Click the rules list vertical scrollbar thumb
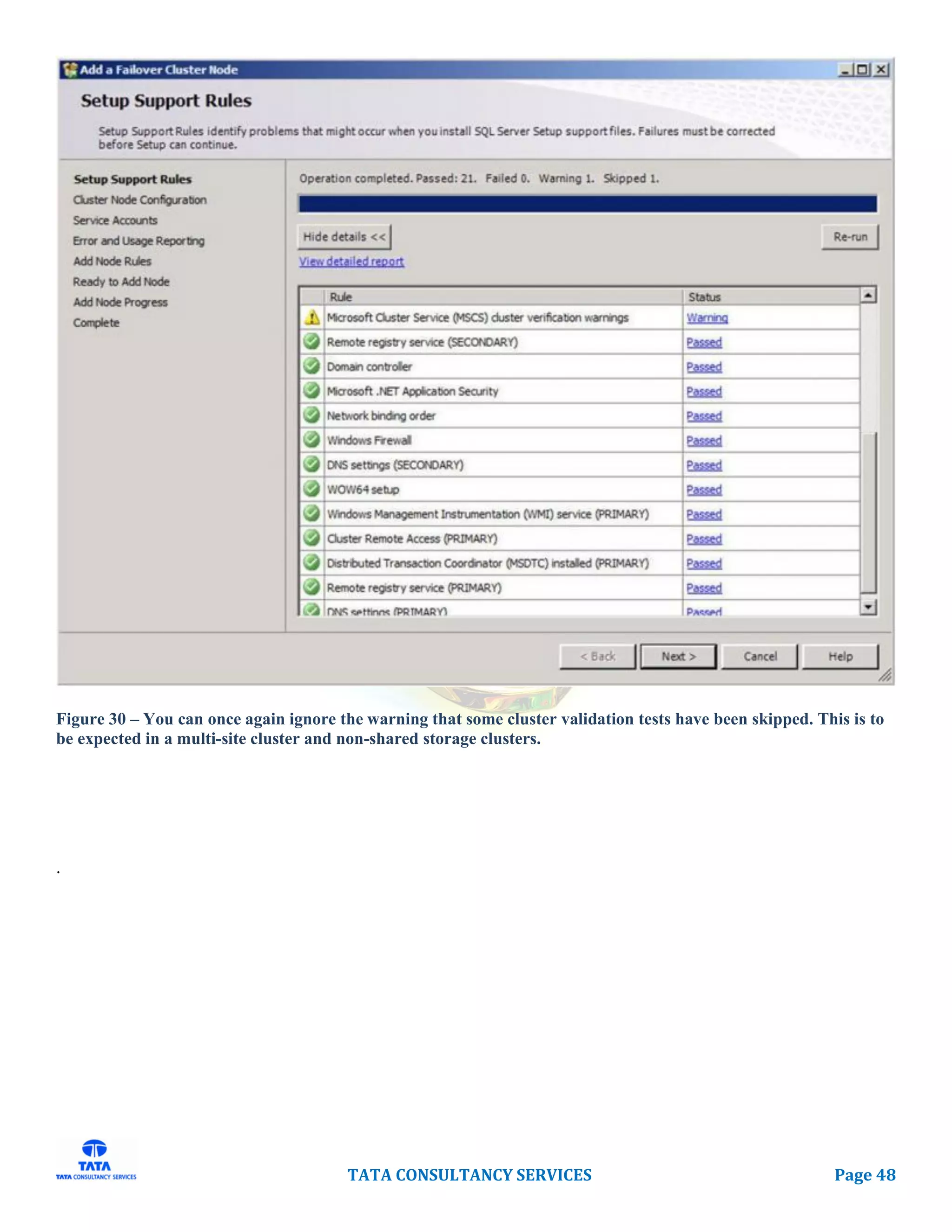Image resolution: width=952 pixels, height=1232 pixels. pos(868,512)
